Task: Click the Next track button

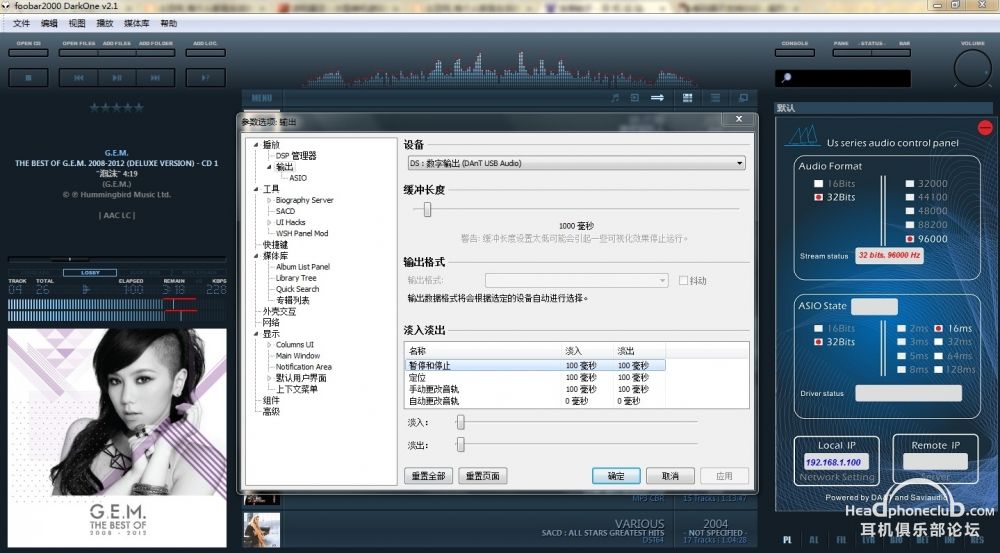Action: 155,78
